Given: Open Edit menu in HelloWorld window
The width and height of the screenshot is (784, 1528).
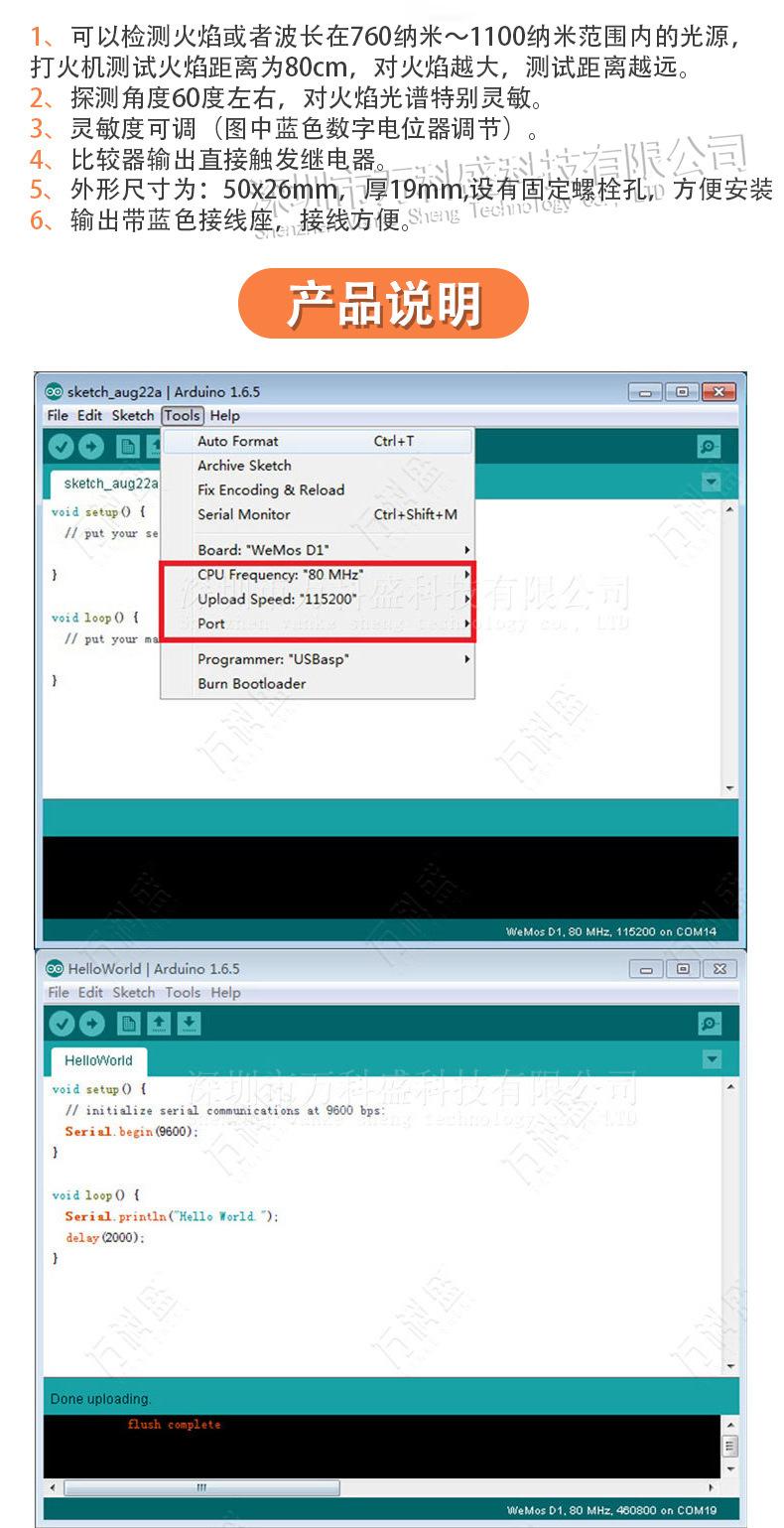Looking at the screenshot, I should coord(90,992).
